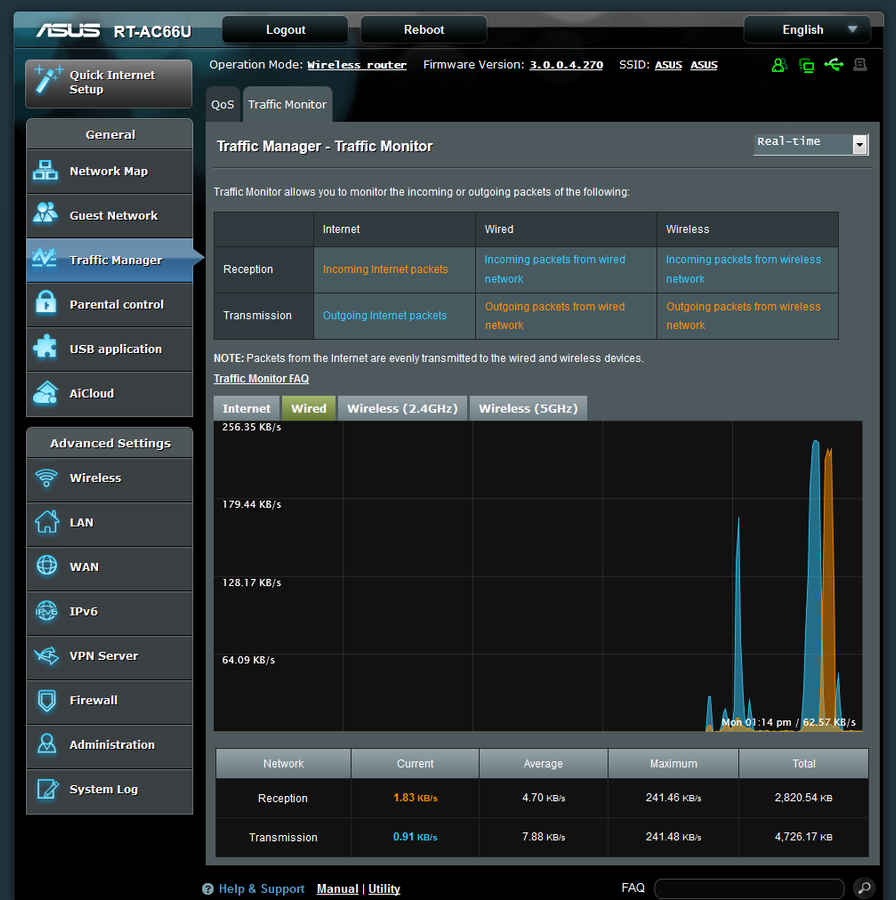Open Firewall settings
The width and height of the screenshot is (896, 900).
[110, 701]
